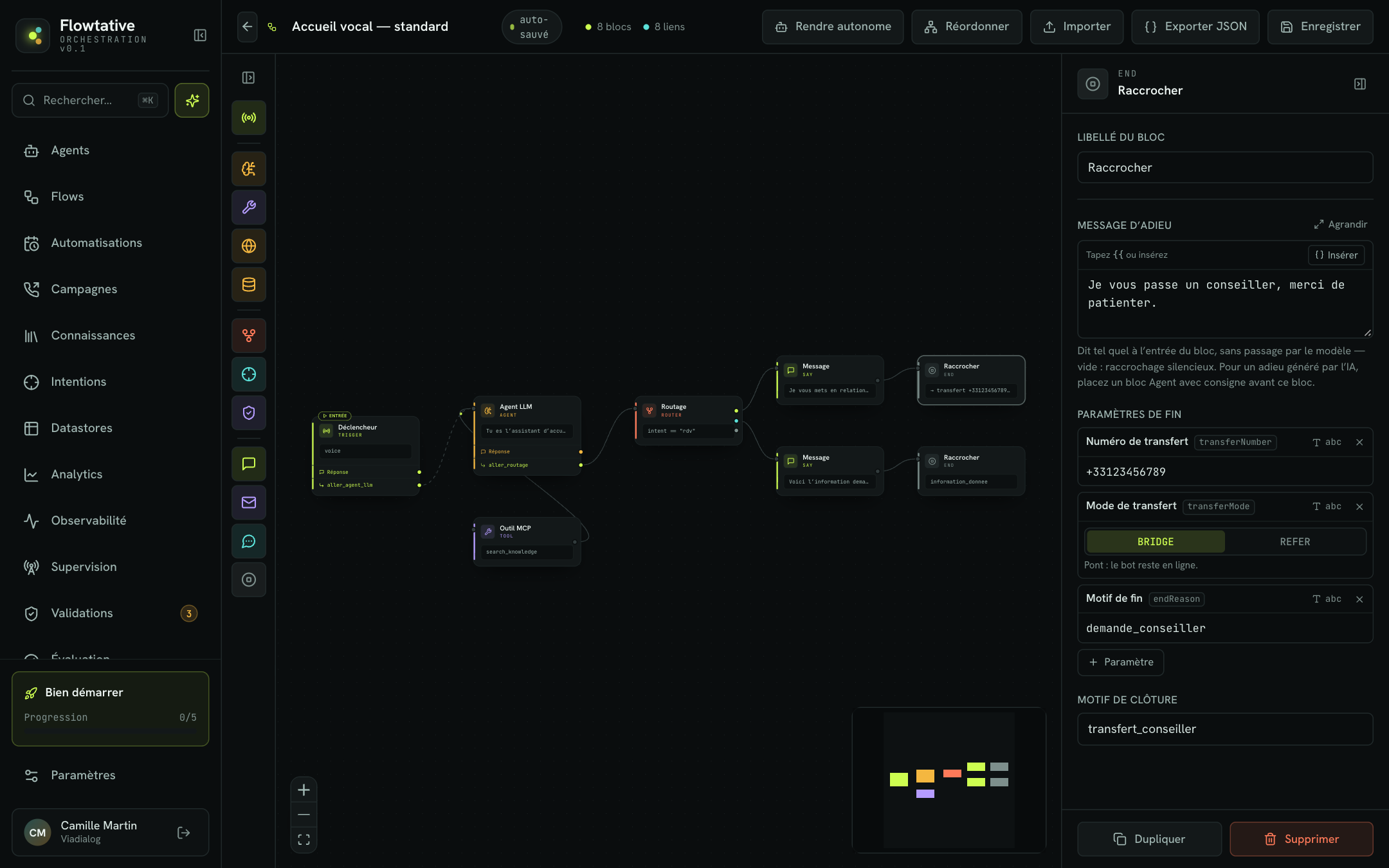
Task: Open Validations with 3 pending
Action: [111, 613]
